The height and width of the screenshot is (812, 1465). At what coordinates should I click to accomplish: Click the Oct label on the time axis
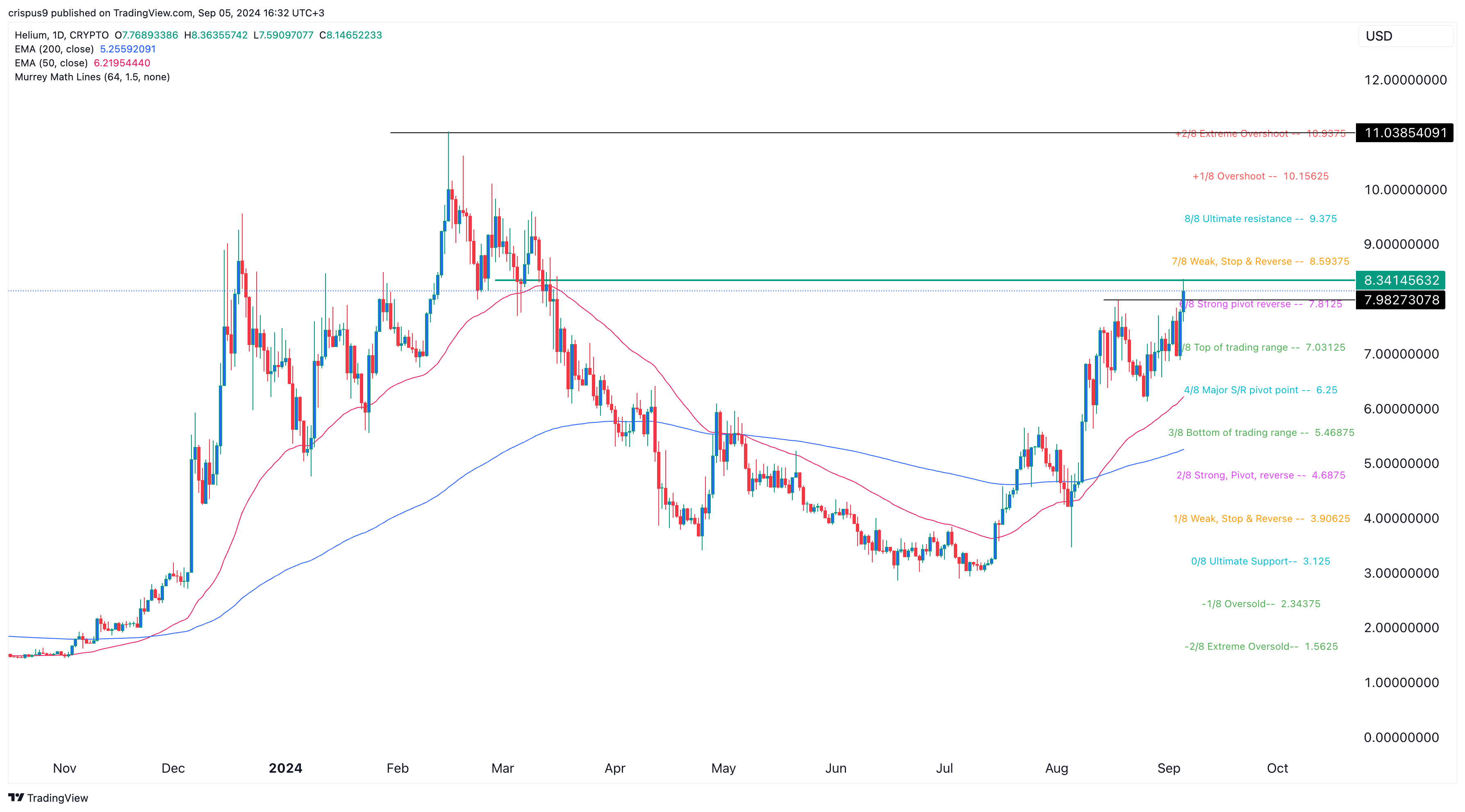point(1277,768)
